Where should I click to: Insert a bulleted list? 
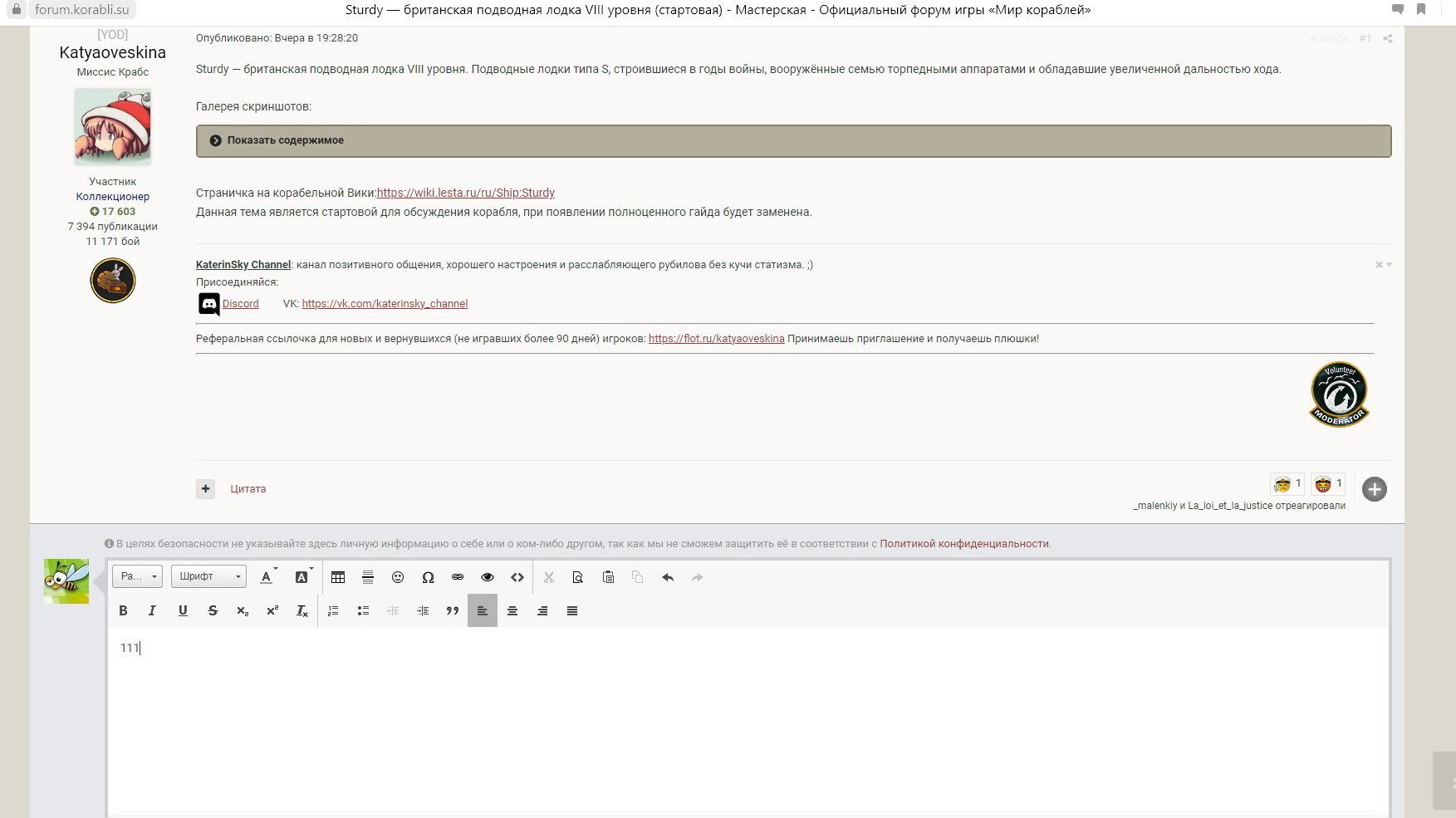pos(363,610)
